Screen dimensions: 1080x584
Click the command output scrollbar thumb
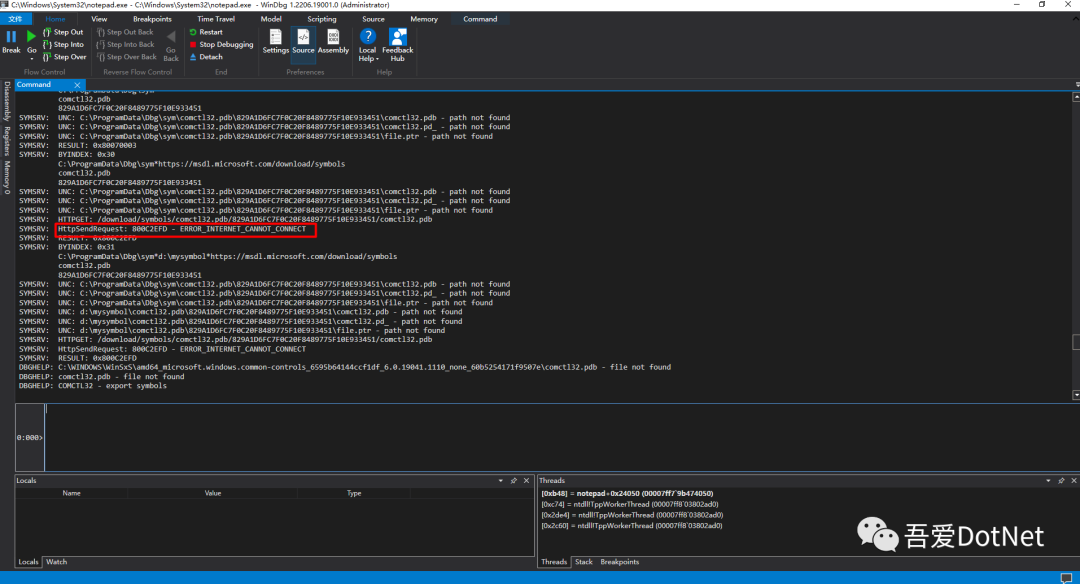pyautogui.click(x=1076, y=342)
